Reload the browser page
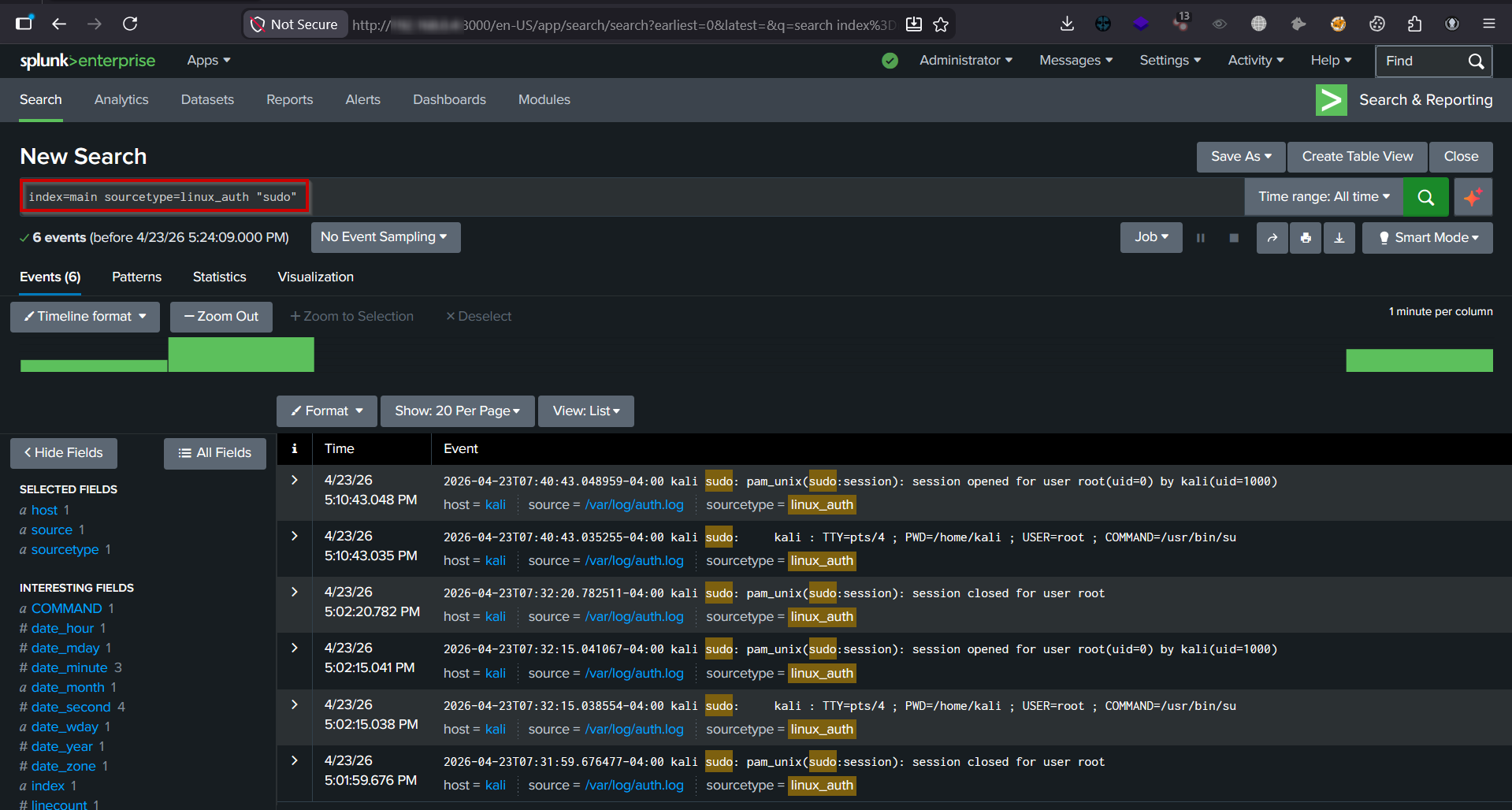 (130, 24)
